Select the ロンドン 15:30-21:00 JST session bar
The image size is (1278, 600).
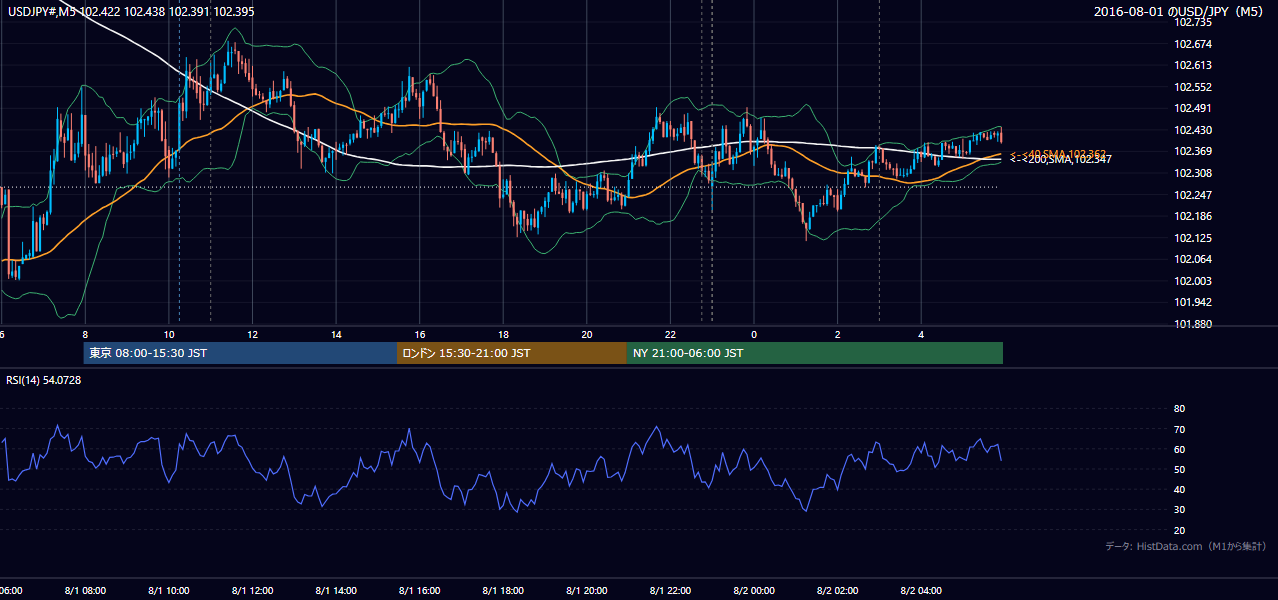512,353
